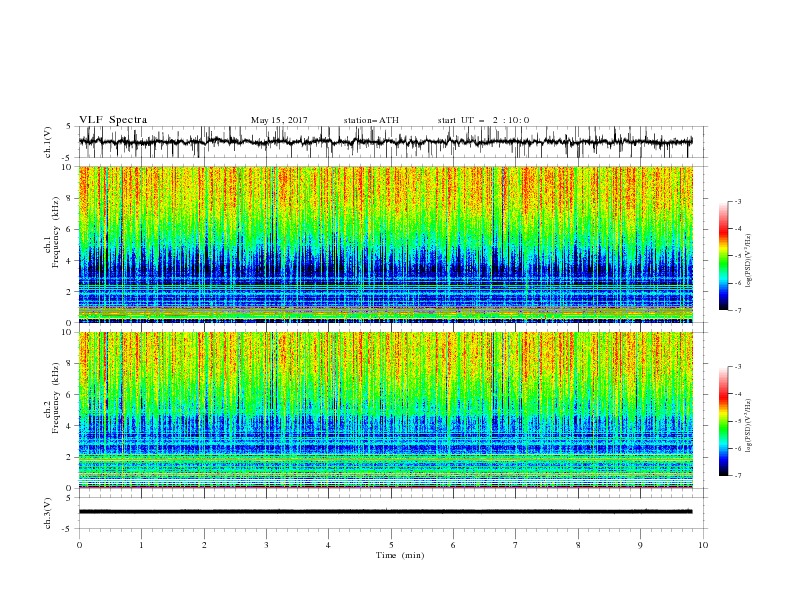Click the "4" kHz tick on ch.1 frequency axis
The image size is (792, 612).
(70, 261)
